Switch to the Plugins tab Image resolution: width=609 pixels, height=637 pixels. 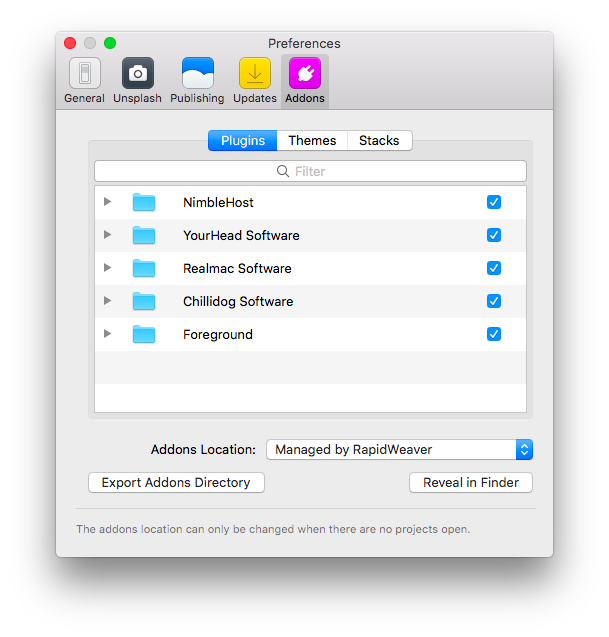243,141
